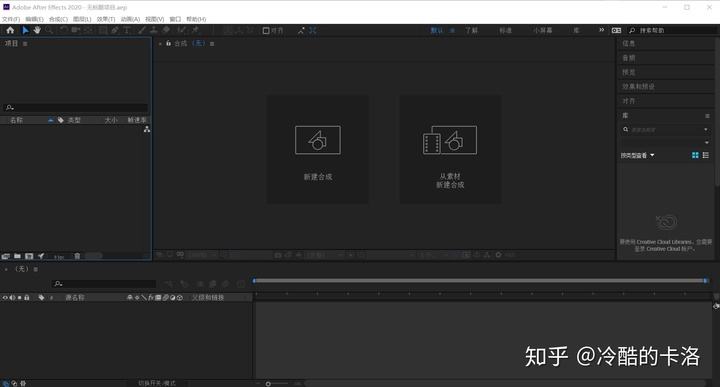
Task: Click 切换开关/模式 toggle switches button
Action: pyautogui.click(x=157, y=383)
